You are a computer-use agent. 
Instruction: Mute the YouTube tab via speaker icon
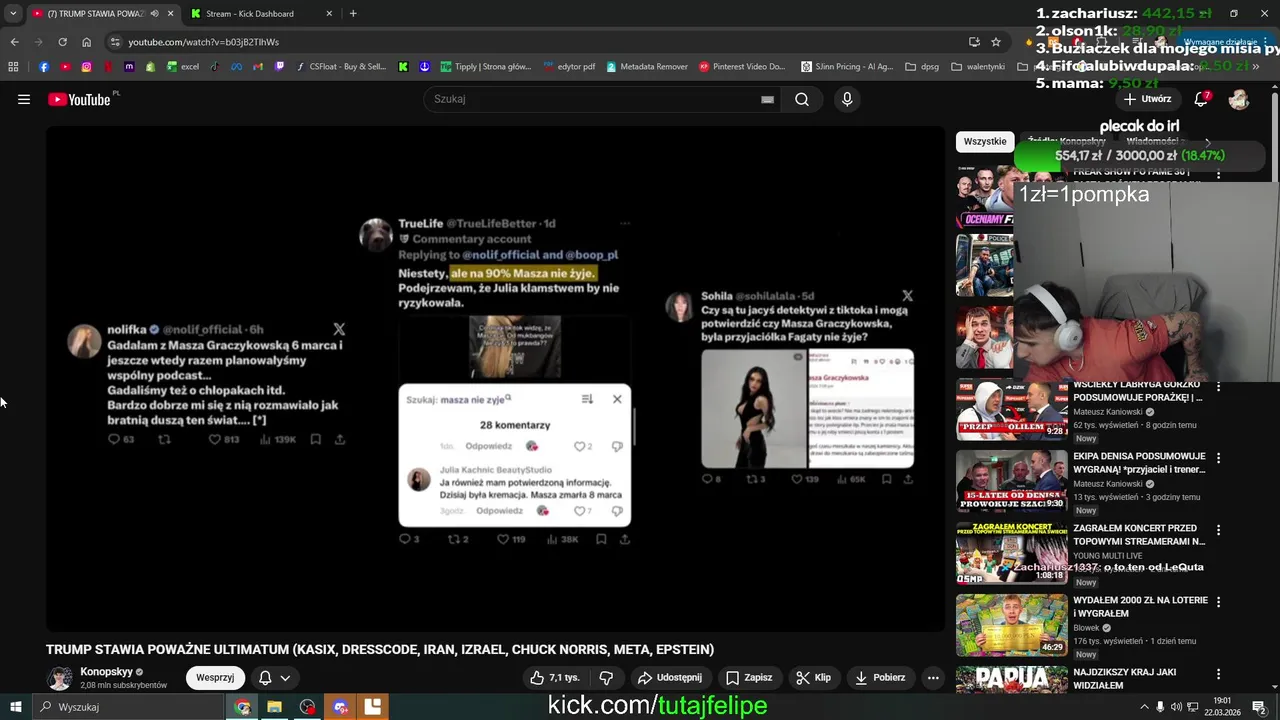click(154, 14)
